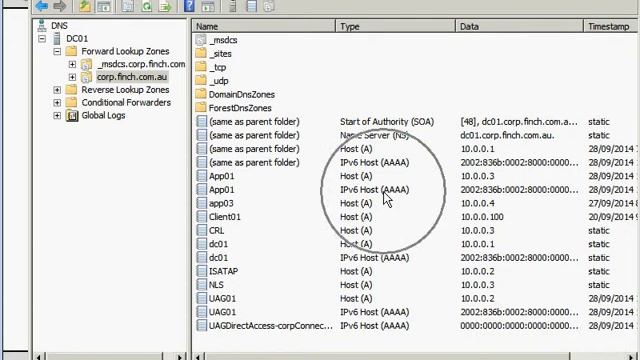Click left arrow of records pane scrollbar
640x360 pixels.
pos(198,357)
